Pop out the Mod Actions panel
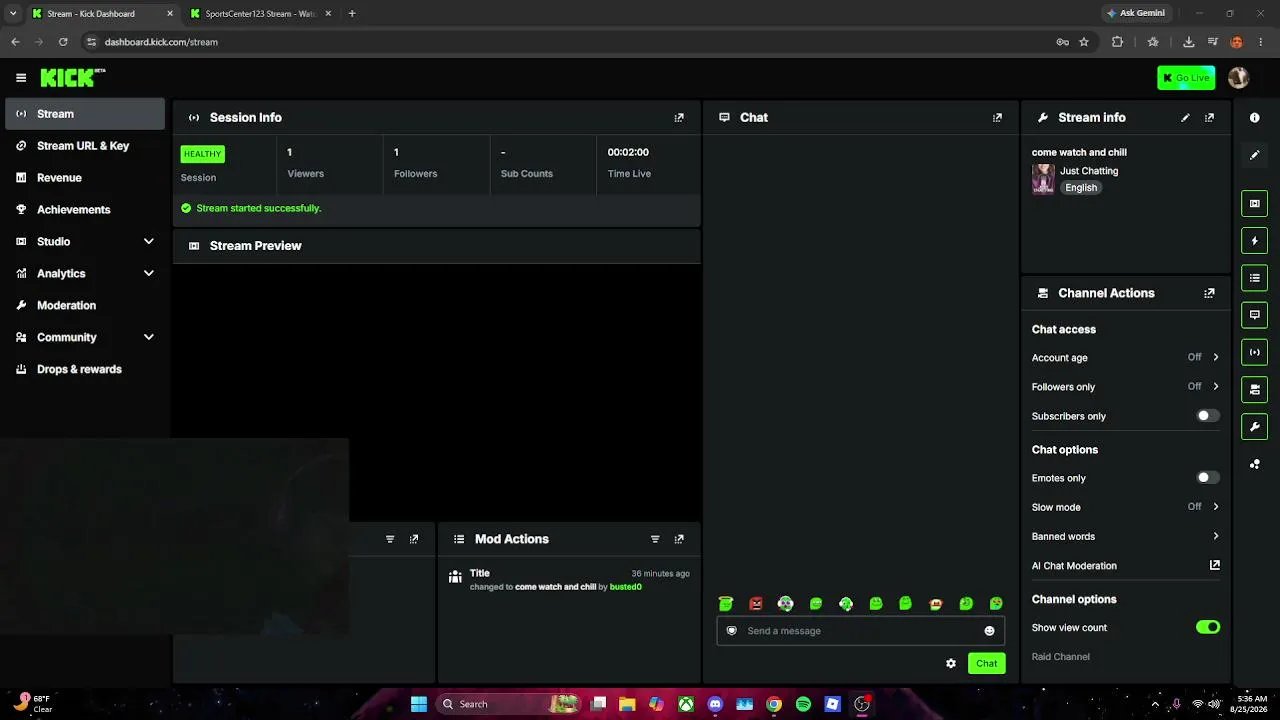 (679, 539)
